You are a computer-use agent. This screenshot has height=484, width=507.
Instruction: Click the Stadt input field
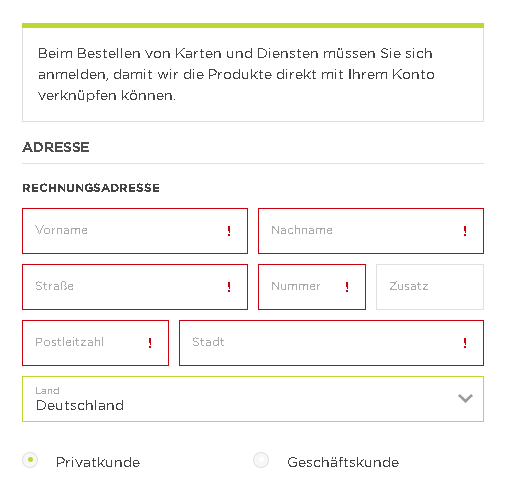(331, 343)
